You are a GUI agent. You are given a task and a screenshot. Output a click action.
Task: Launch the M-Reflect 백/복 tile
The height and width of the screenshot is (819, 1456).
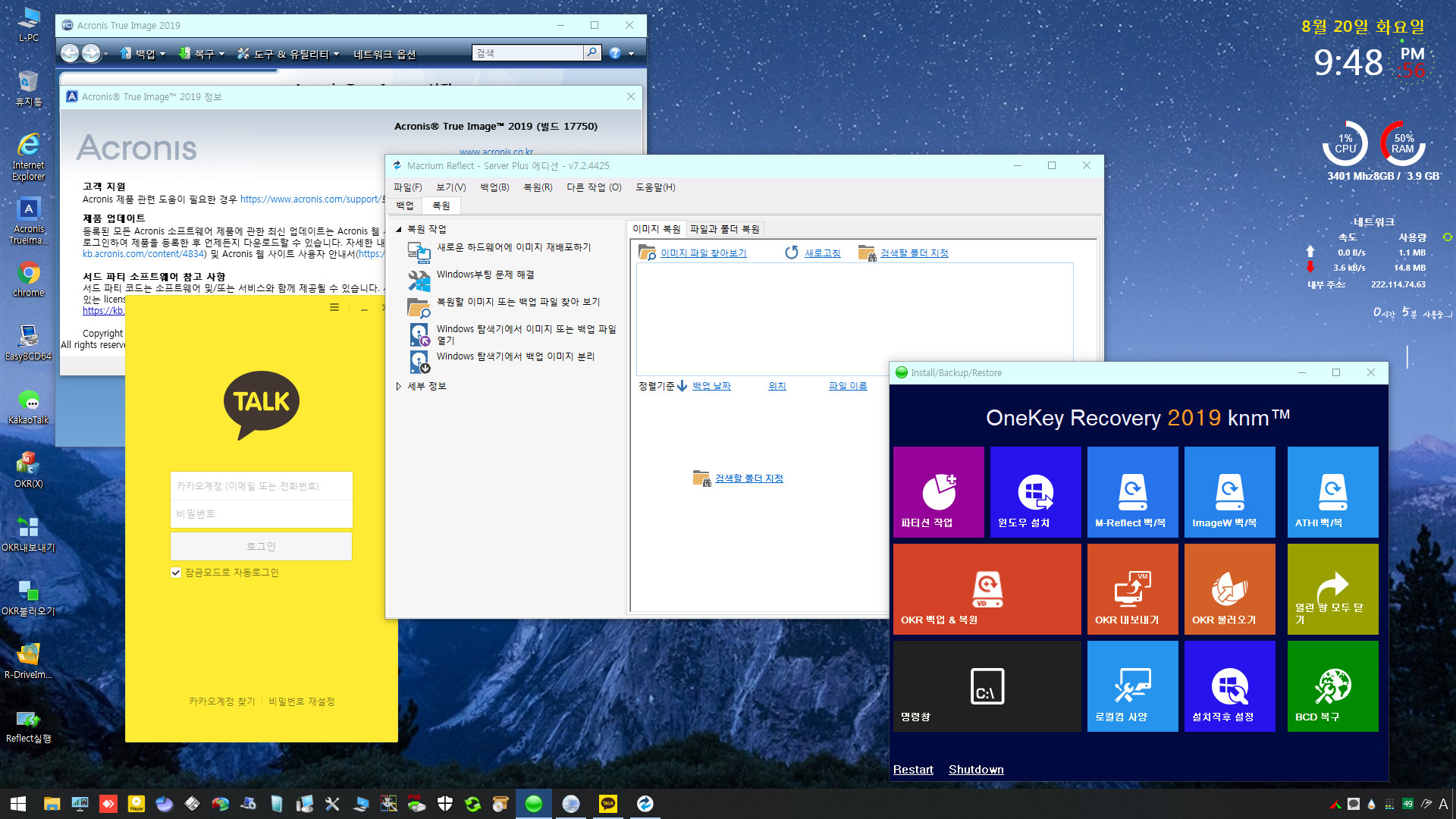tap(1132, 492)
